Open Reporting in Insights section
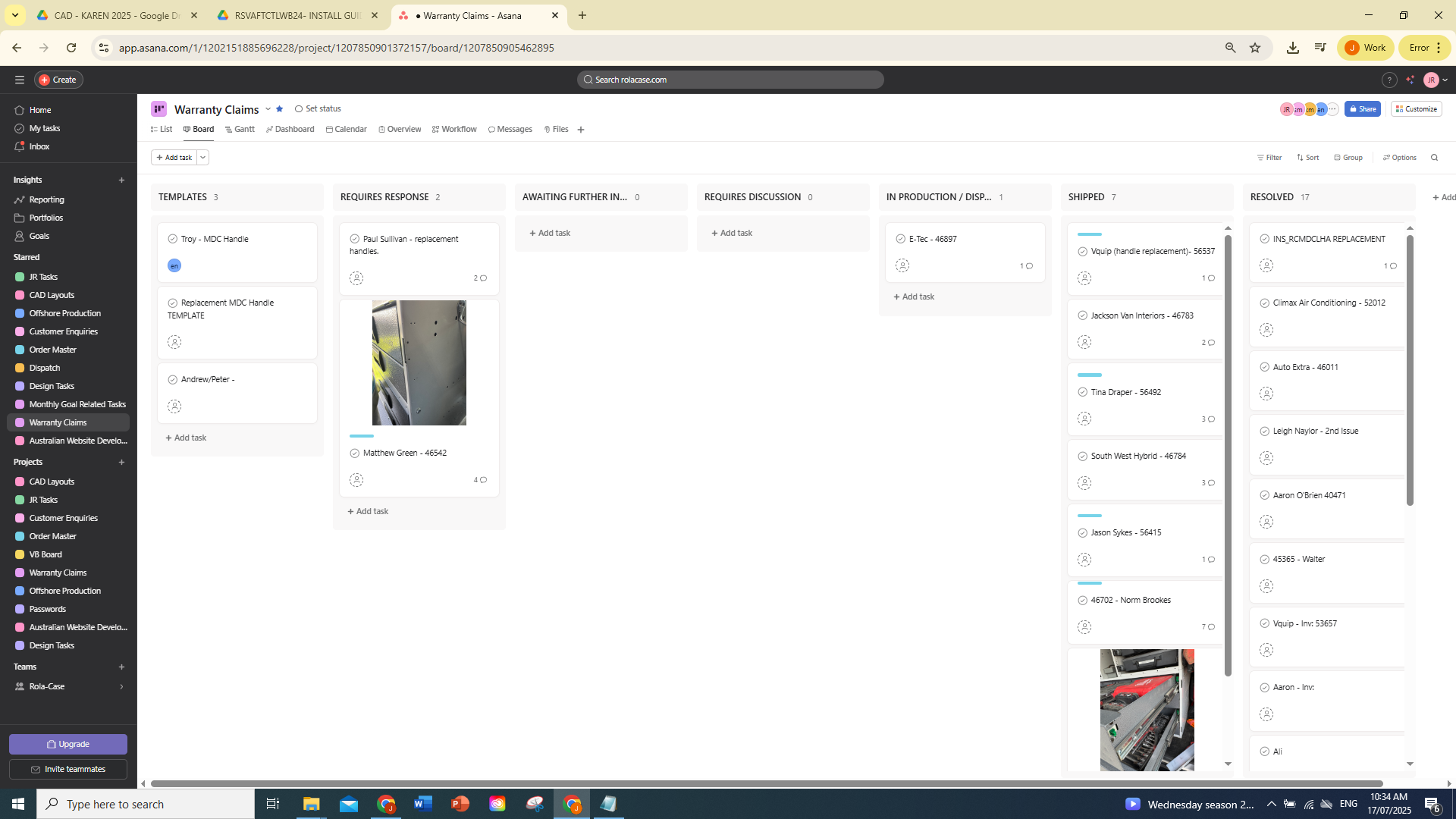 tap(46, 199)
